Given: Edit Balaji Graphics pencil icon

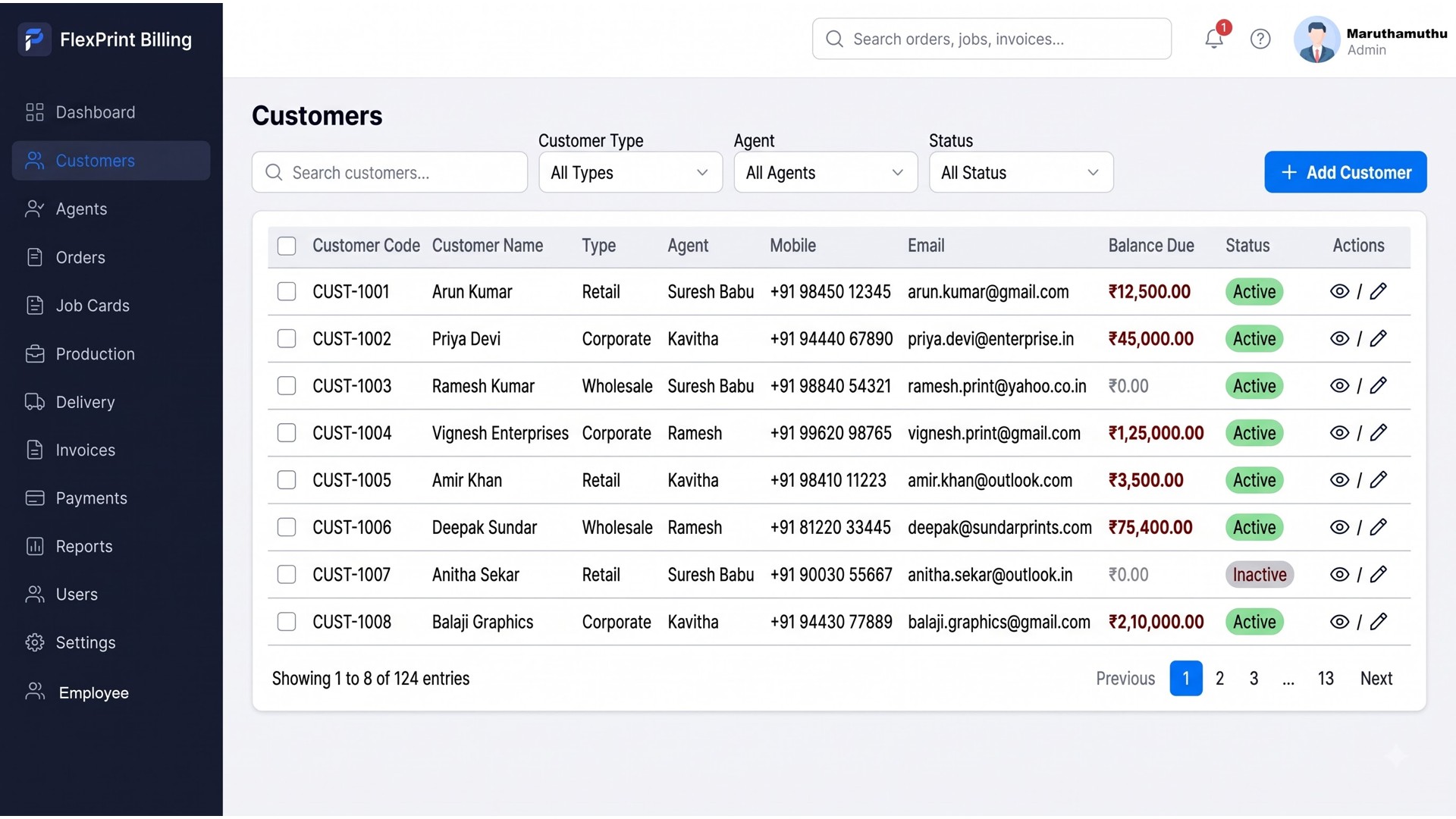Looking at the screenshot, I should point(1379,622).
